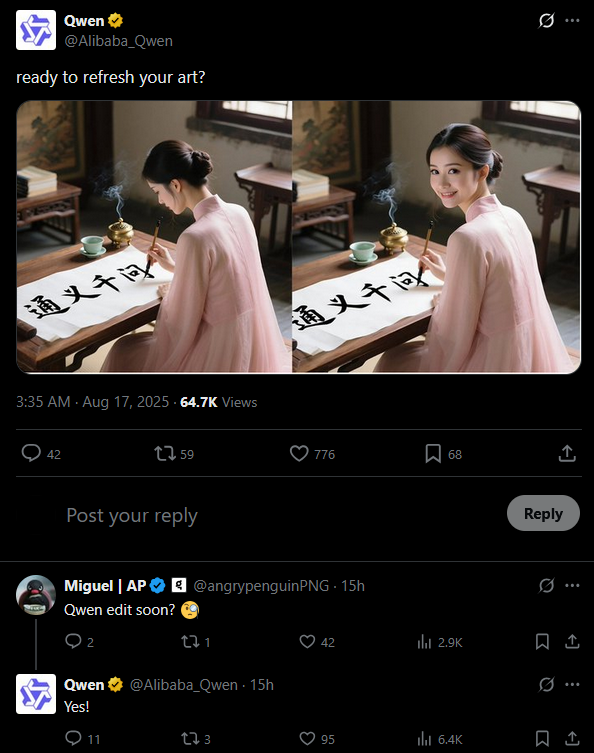Open Qwen profile avatar at top

point(36,30)
